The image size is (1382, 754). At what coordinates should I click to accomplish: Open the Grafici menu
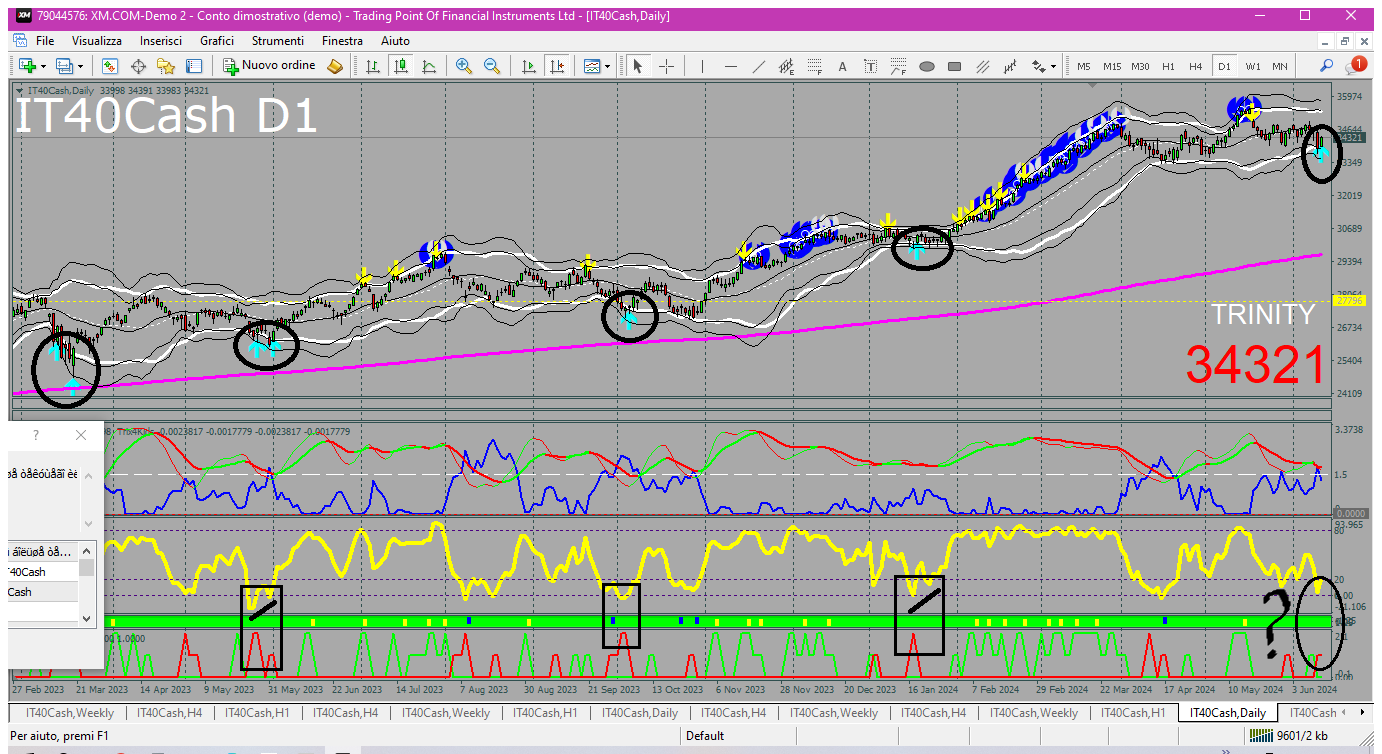[217, 41]
